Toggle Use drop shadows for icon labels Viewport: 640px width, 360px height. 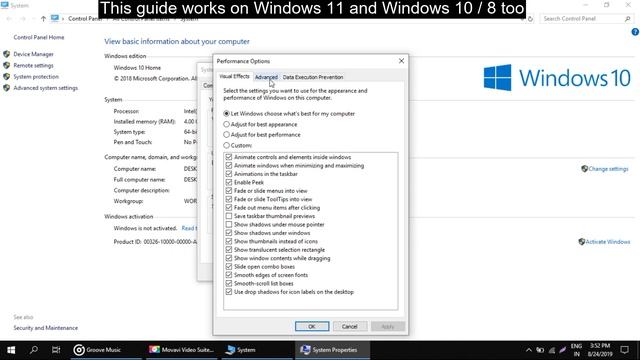[x=229, y=292]
